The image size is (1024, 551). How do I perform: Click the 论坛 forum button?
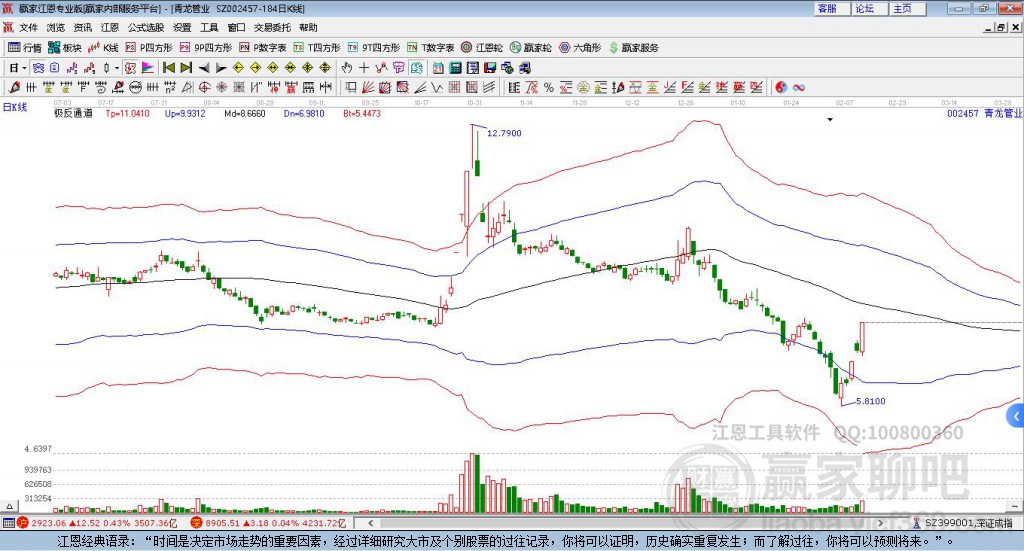click(870, 8)
